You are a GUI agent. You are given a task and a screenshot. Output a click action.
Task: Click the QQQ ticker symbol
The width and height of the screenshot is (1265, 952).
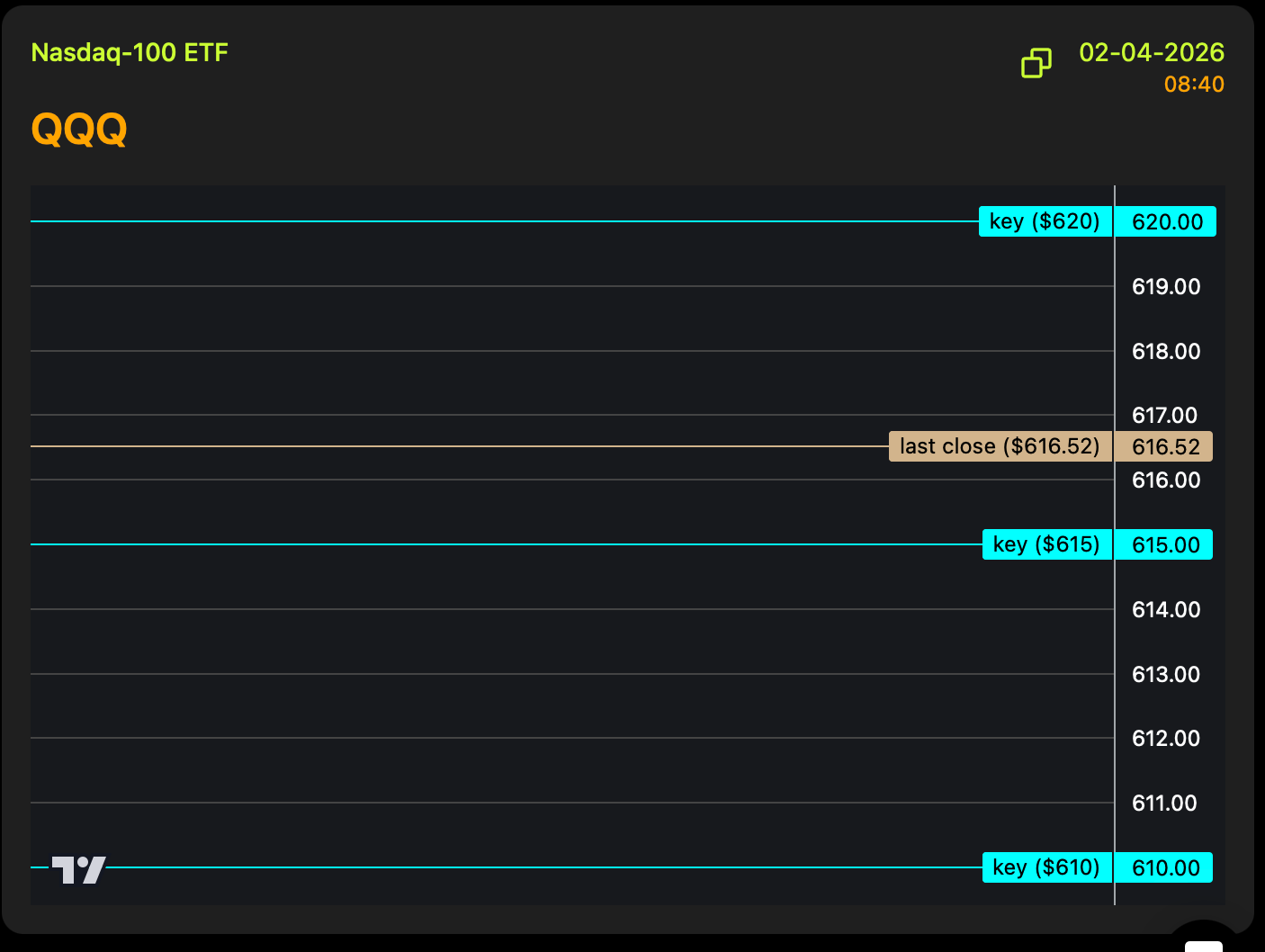[x=79, y=129]
